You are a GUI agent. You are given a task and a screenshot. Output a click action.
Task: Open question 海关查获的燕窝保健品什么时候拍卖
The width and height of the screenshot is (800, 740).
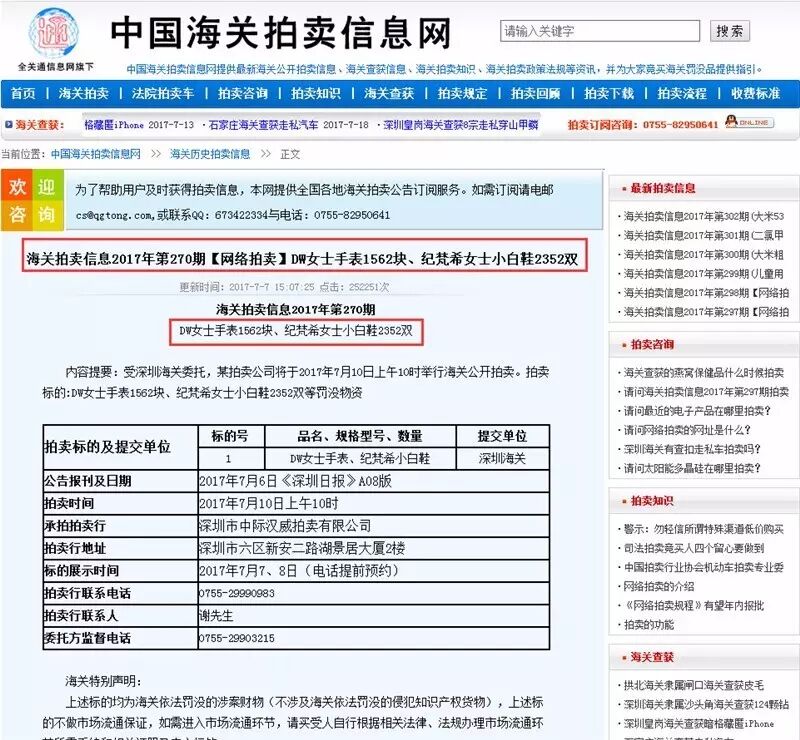pos(704,373)
